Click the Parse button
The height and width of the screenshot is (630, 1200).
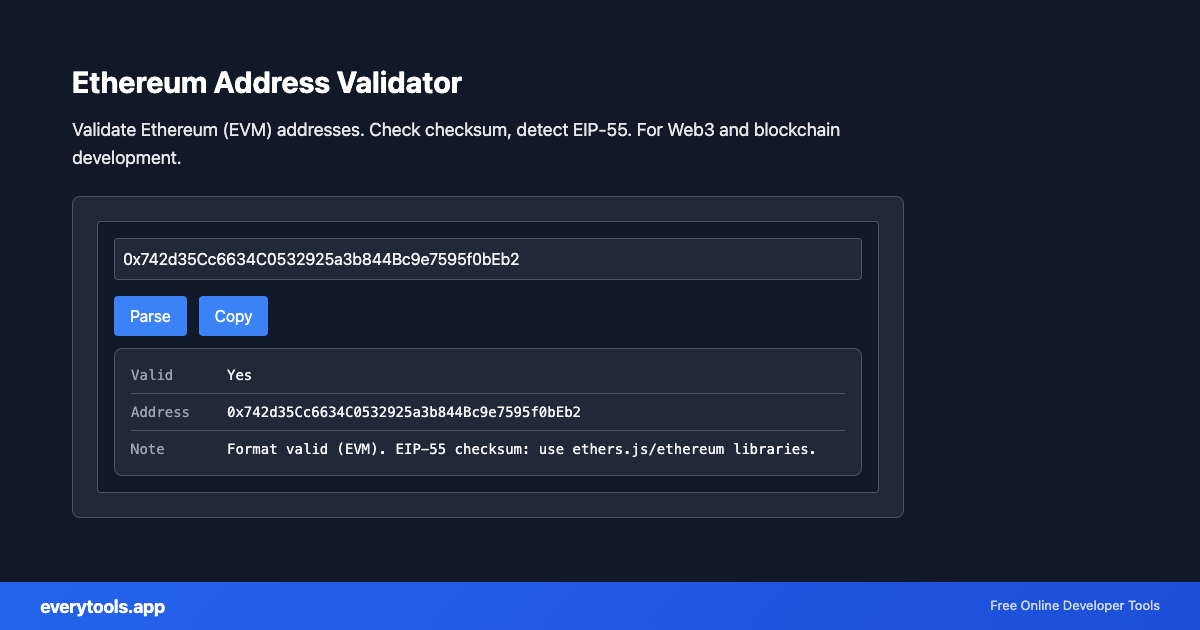click(x=150, y=315)
